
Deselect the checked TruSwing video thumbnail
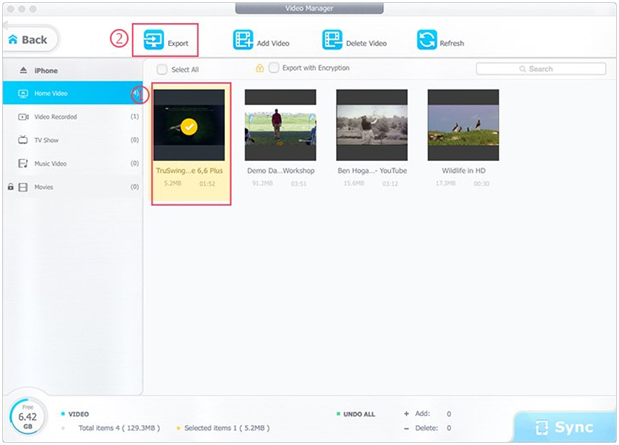(x=189, y=125)
